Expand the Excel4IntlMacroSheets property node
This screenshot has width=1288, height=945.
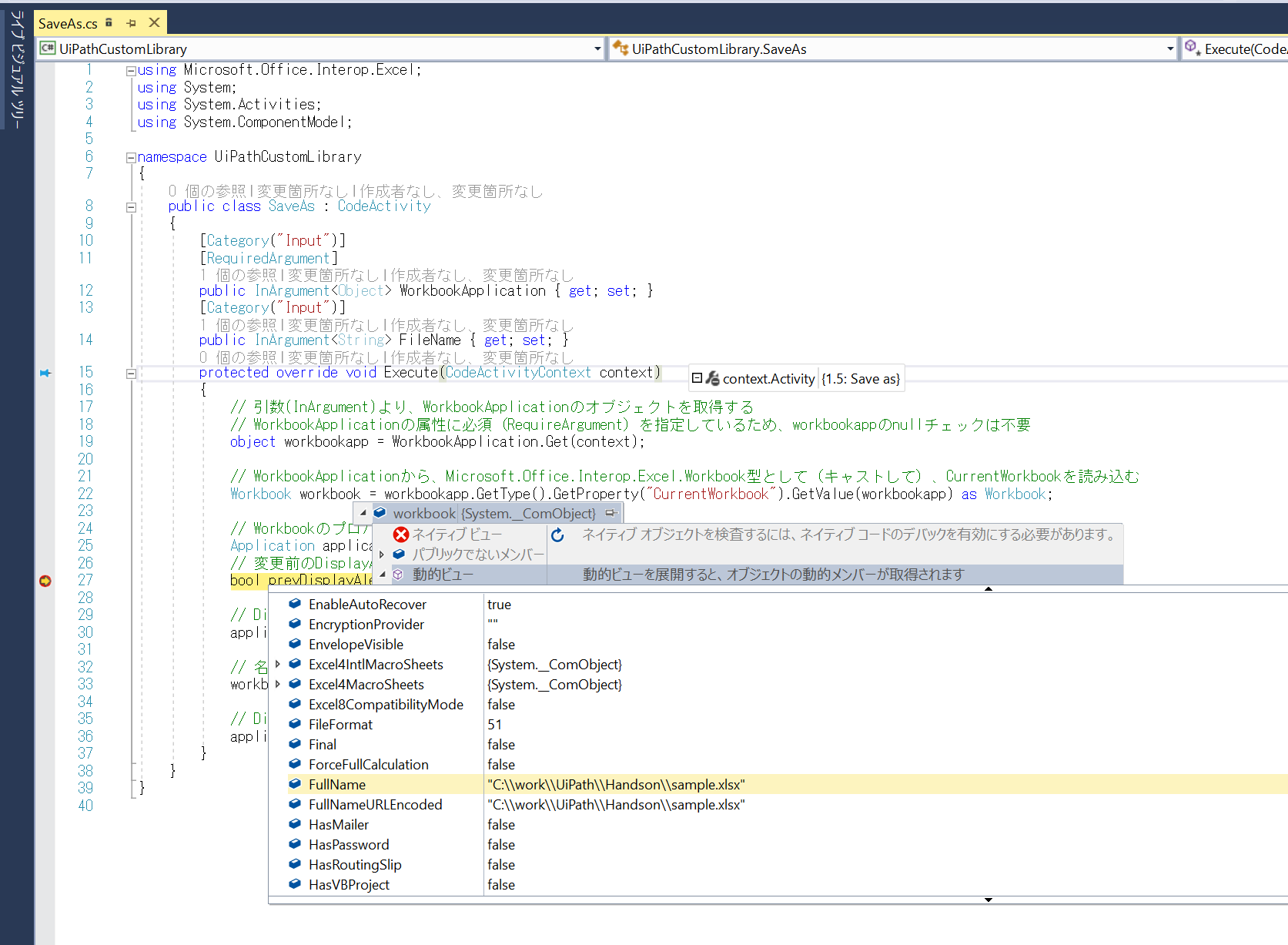point(278,664)
